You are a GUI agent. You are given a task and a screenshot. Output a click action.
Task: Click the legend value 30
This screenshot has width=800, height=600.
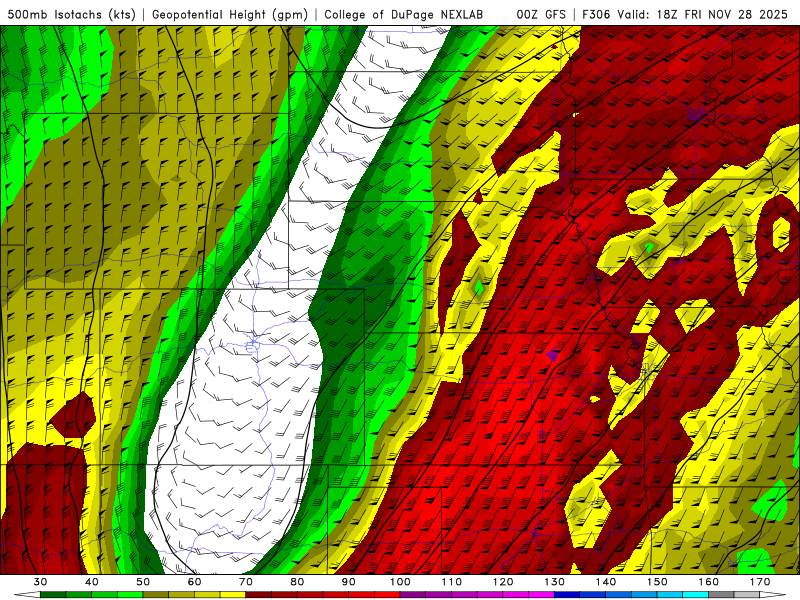[x=40, y=582]
